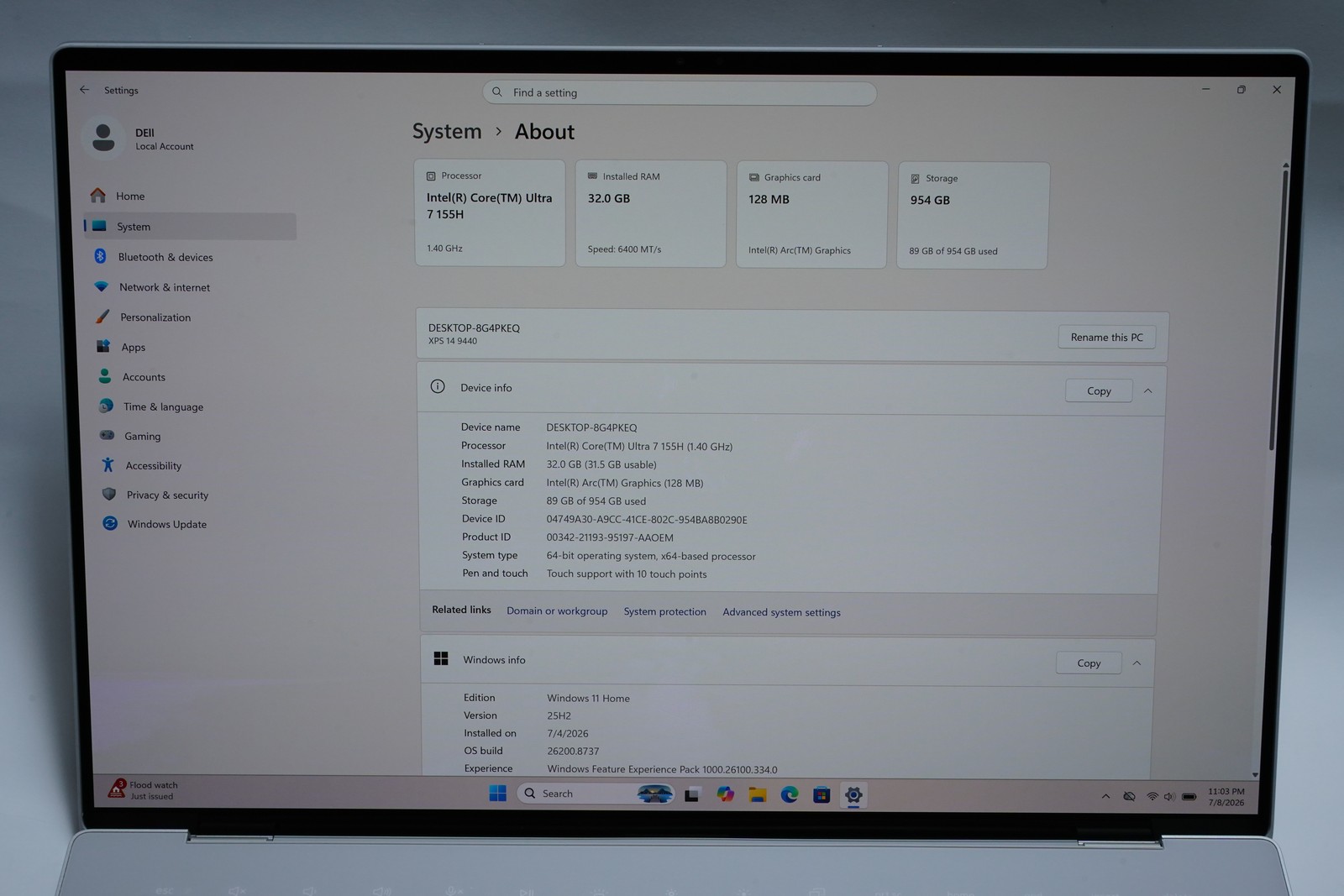Open the Wi-Fi network tray icon

pos(1152,796)
